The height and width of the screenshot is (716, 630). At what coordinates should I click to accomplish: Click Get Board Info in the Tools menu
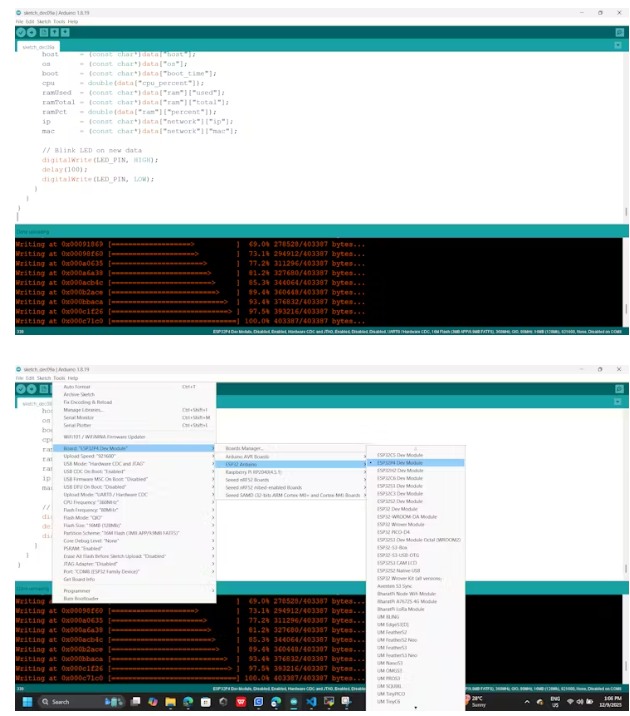click(x=79, y=579)
